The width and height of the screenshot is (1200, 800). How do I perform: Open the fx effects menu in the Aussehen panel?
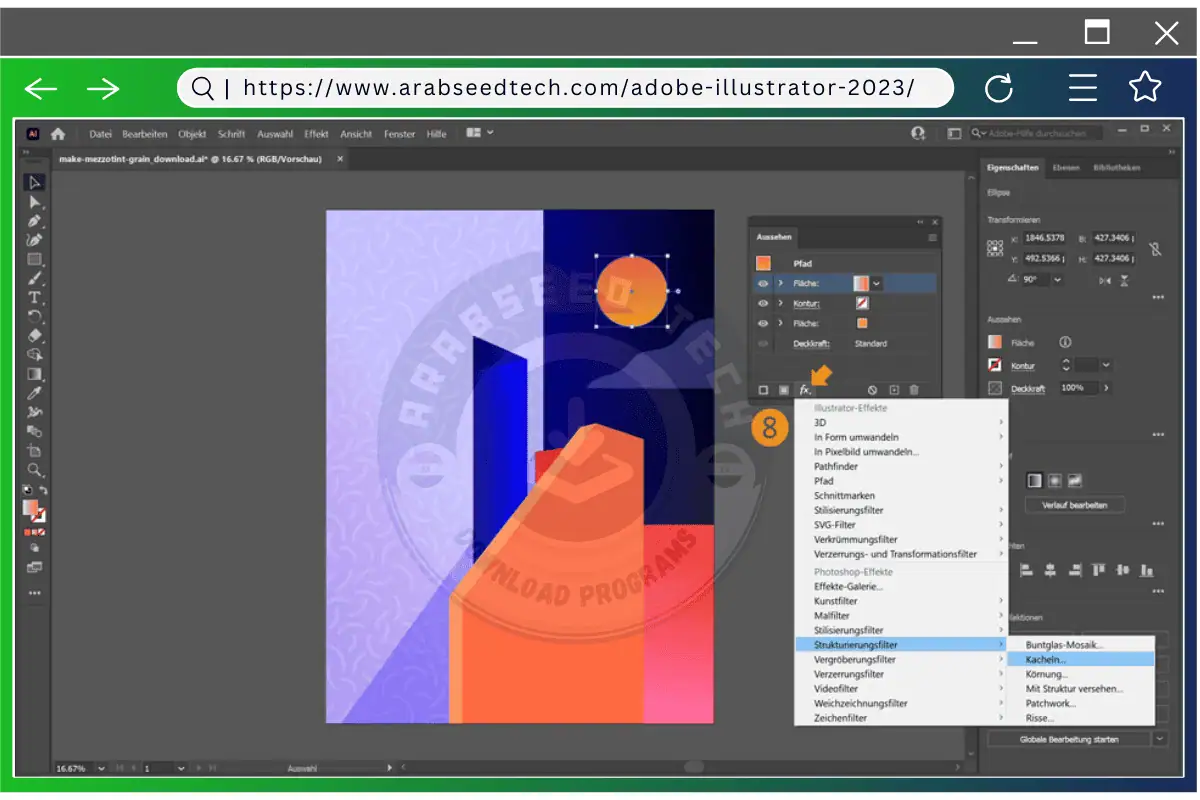(x=804, y=390)
